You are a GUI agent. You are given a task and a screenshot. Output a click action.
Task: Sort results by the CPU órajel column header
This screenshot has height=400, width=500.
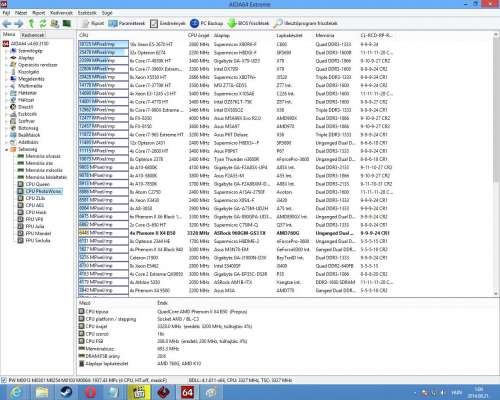(198, 35)
